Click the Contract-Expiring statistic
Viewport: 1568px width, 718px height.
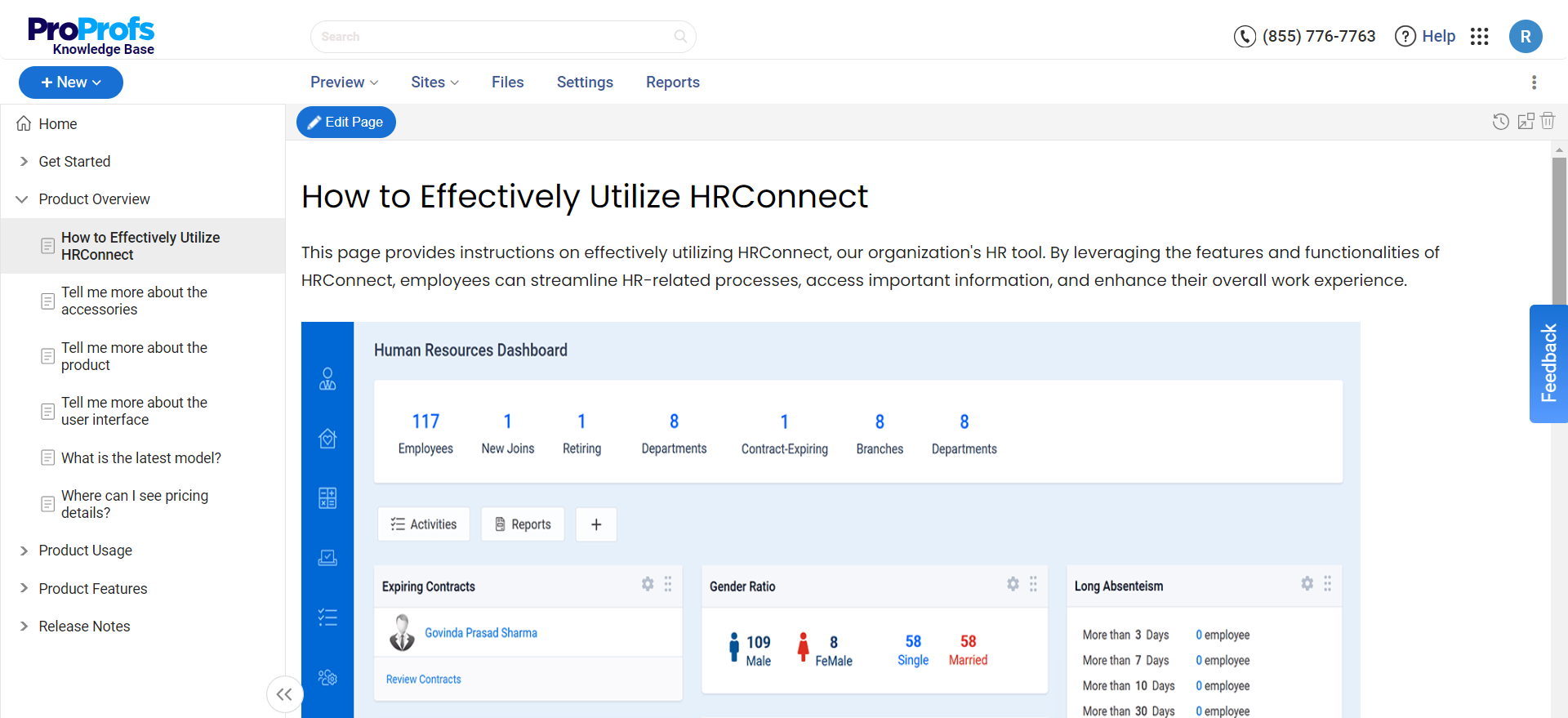785,434
